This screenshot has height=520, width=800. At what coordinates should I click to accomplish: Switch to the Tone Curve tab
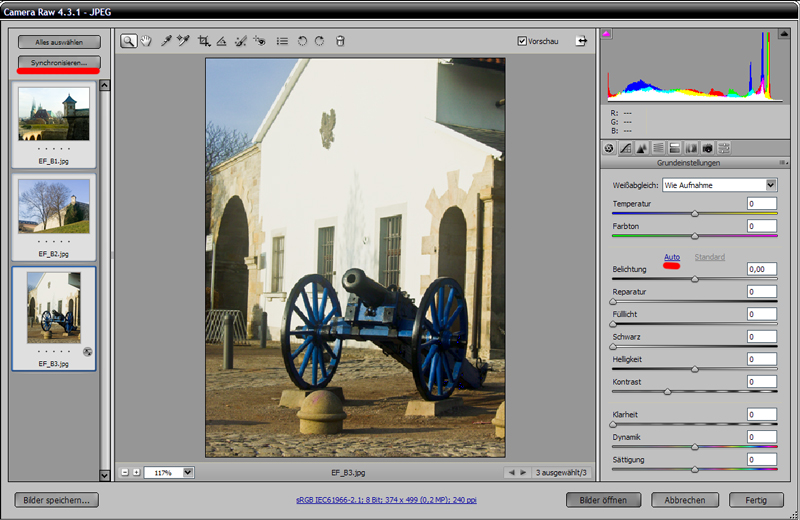click(x=624, y=148)
